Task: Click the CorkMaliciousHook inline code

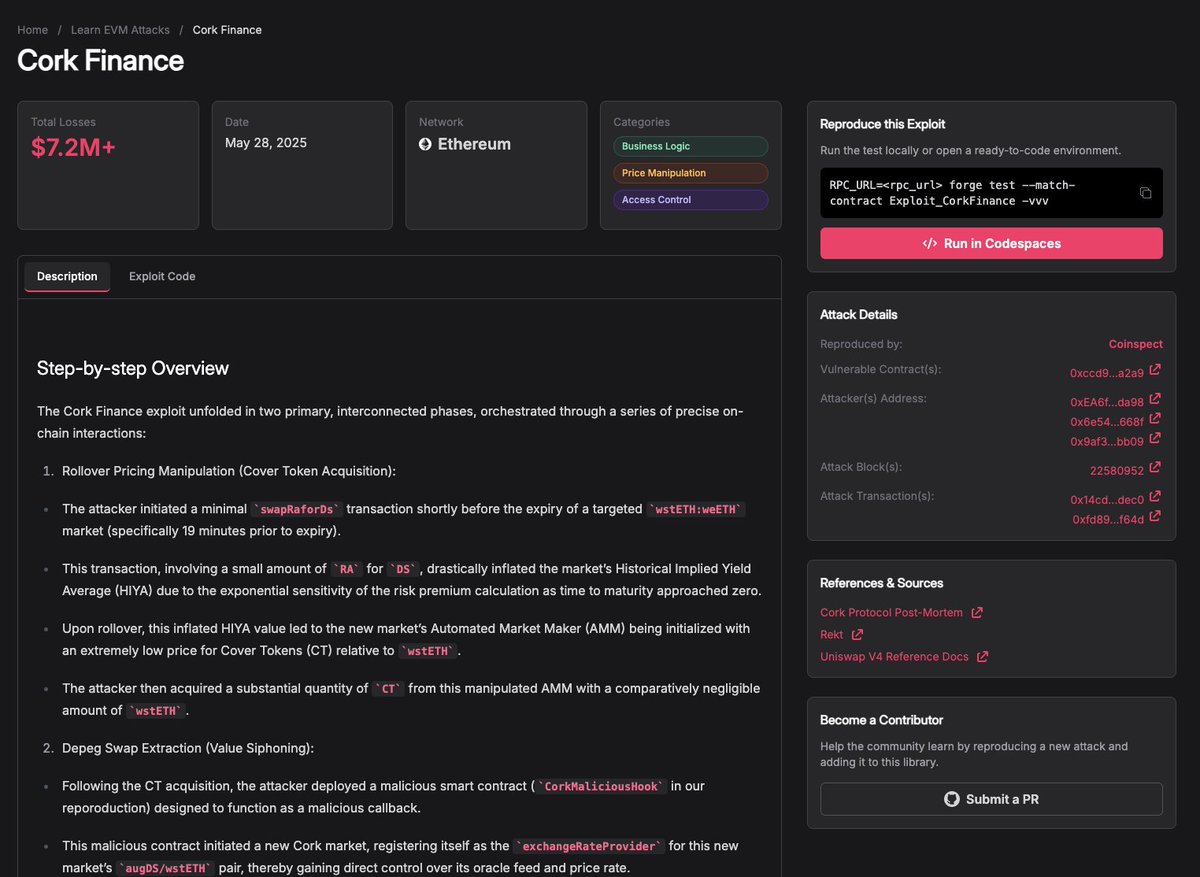Action: coord(600,786)
